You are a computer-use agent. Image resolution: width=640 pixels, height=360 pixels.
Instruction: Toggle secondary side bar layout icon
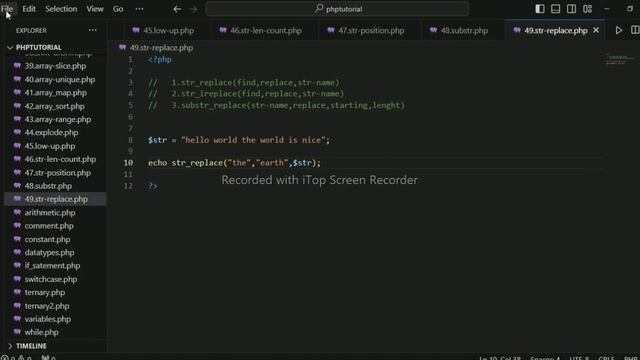click(571, 9)
